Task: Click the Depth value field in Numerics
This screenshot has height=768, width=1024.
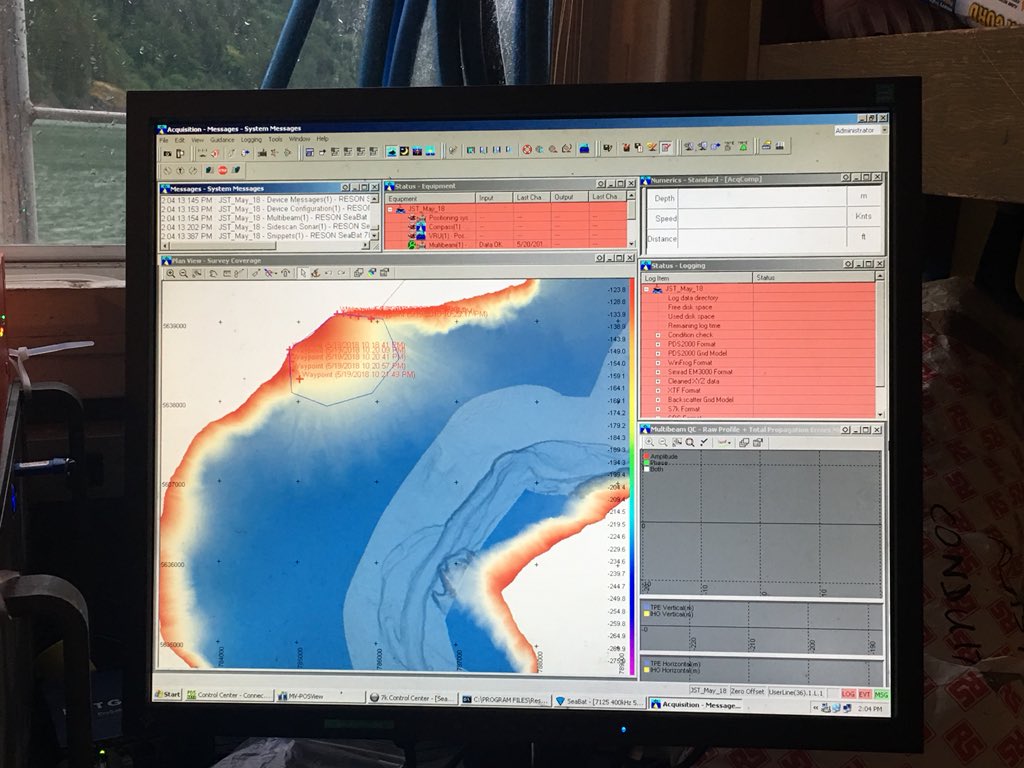Action: point(761,197)
